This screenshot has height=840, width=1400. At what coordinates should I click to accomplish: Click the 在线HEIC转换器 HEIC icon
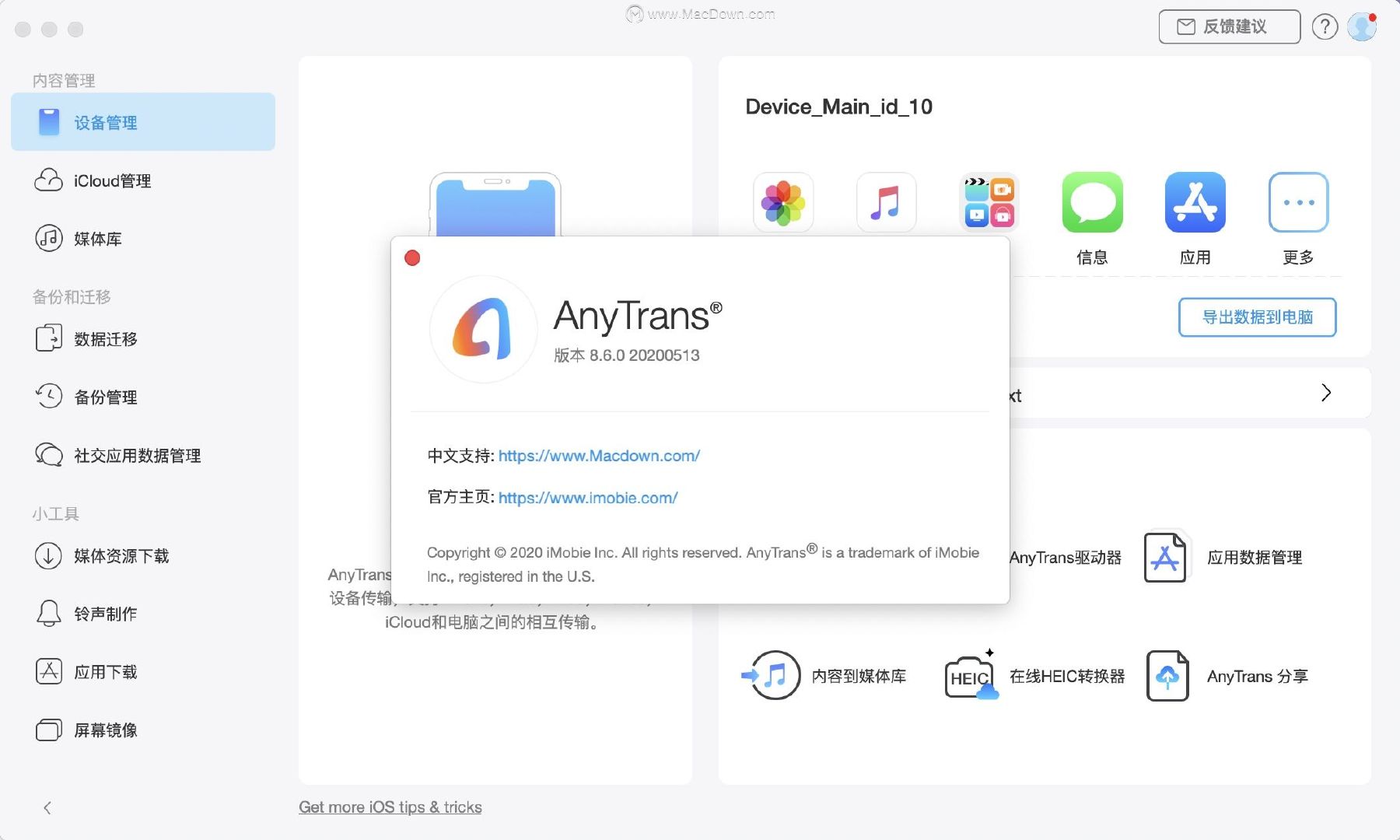point(971,675)
